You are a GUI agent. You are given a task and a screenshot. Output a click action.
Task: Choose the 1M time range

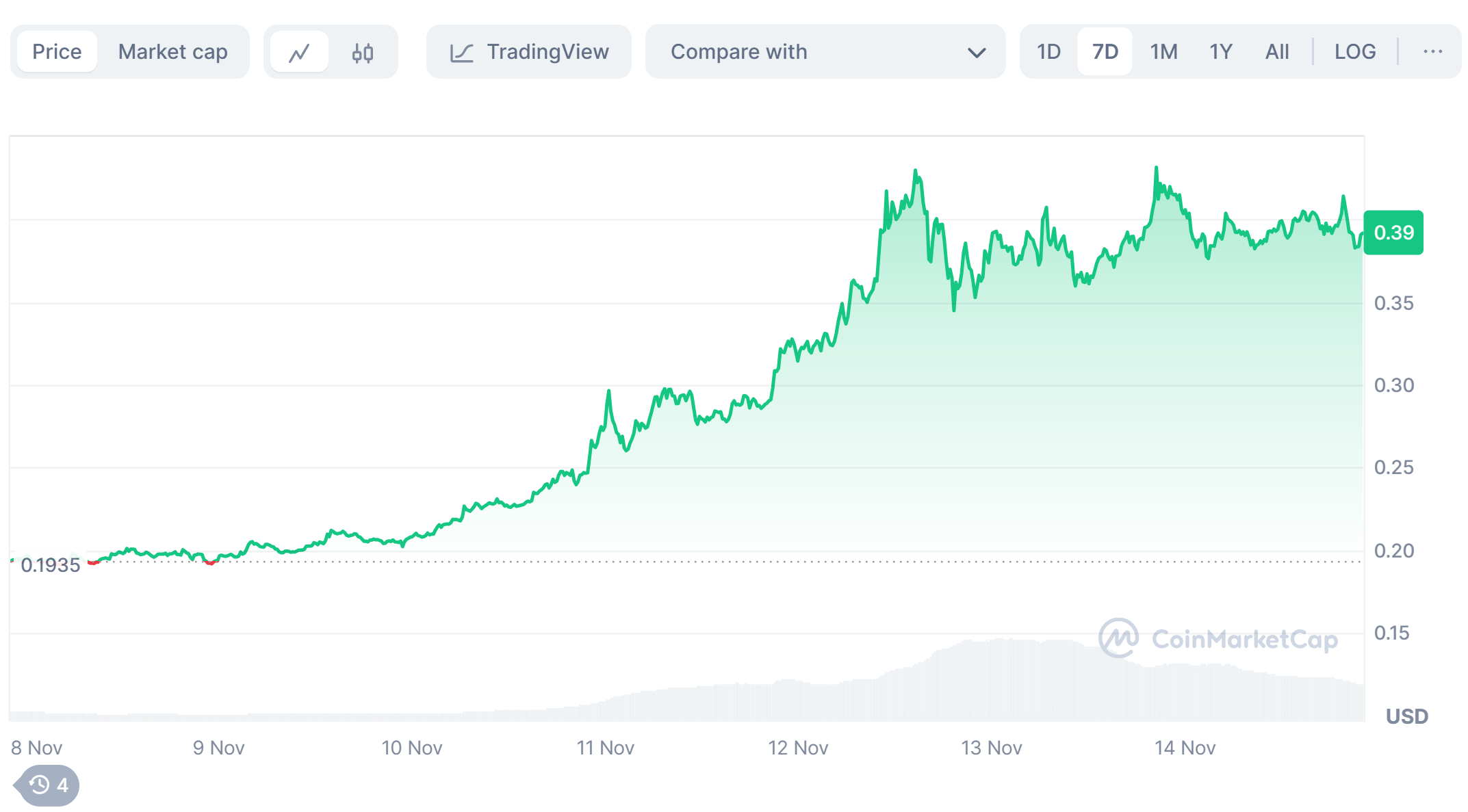(x=1163, y=52)
